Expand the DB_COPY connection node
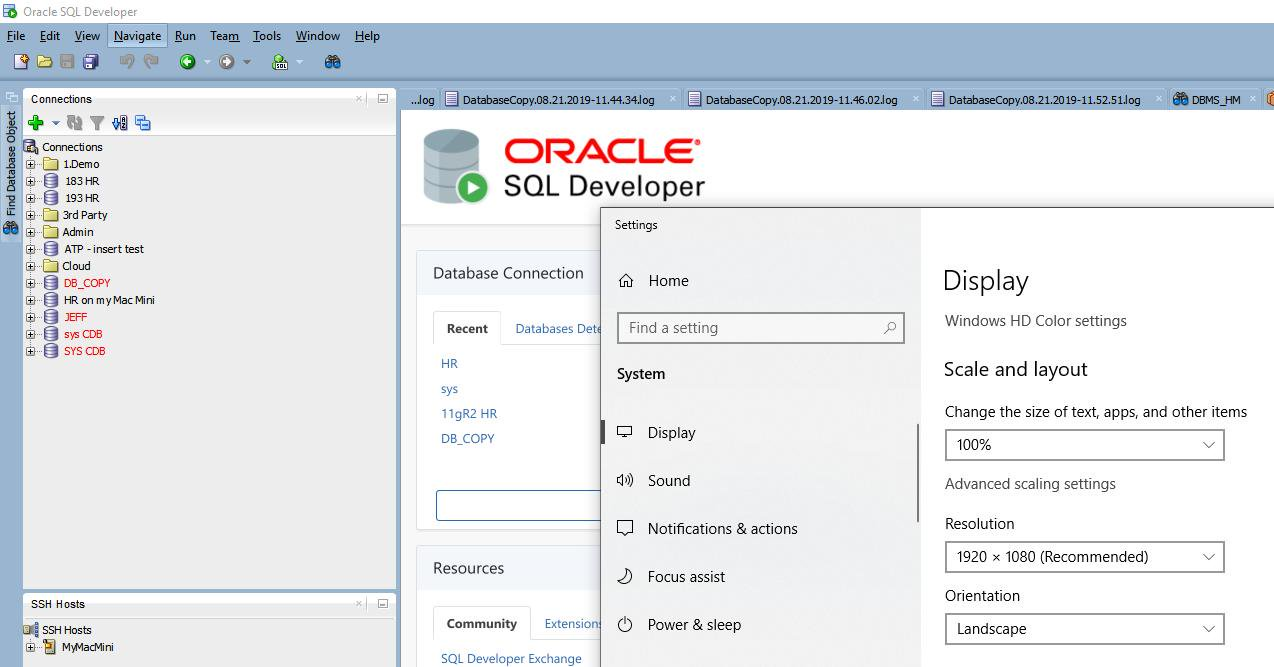The width and height of the screenshot is (1274, 667). coord(31,282)
